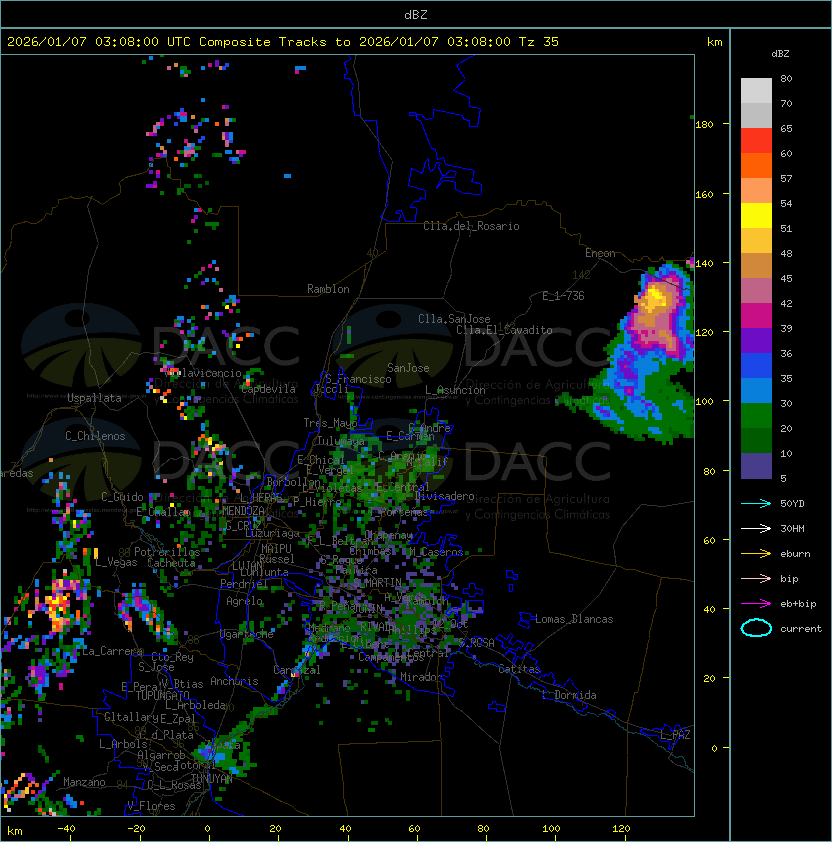Click the 'Tres_Mayo' place label
This screenshot has height=842, width=832.
[330, 423]
